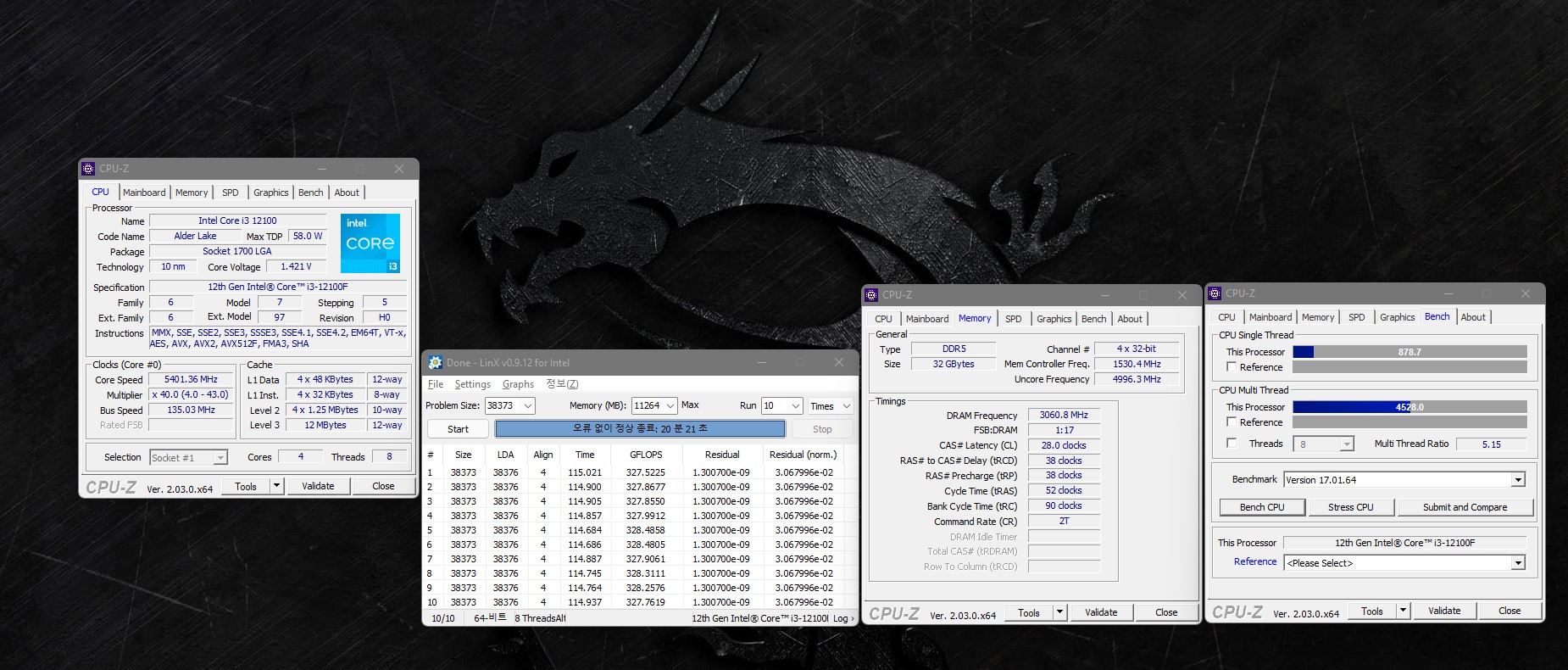The height and width of the screenshot is (670, 1568).
Task: Click the CPU Multi Thread score bar 4528.0
Action: click(1410, 407)
